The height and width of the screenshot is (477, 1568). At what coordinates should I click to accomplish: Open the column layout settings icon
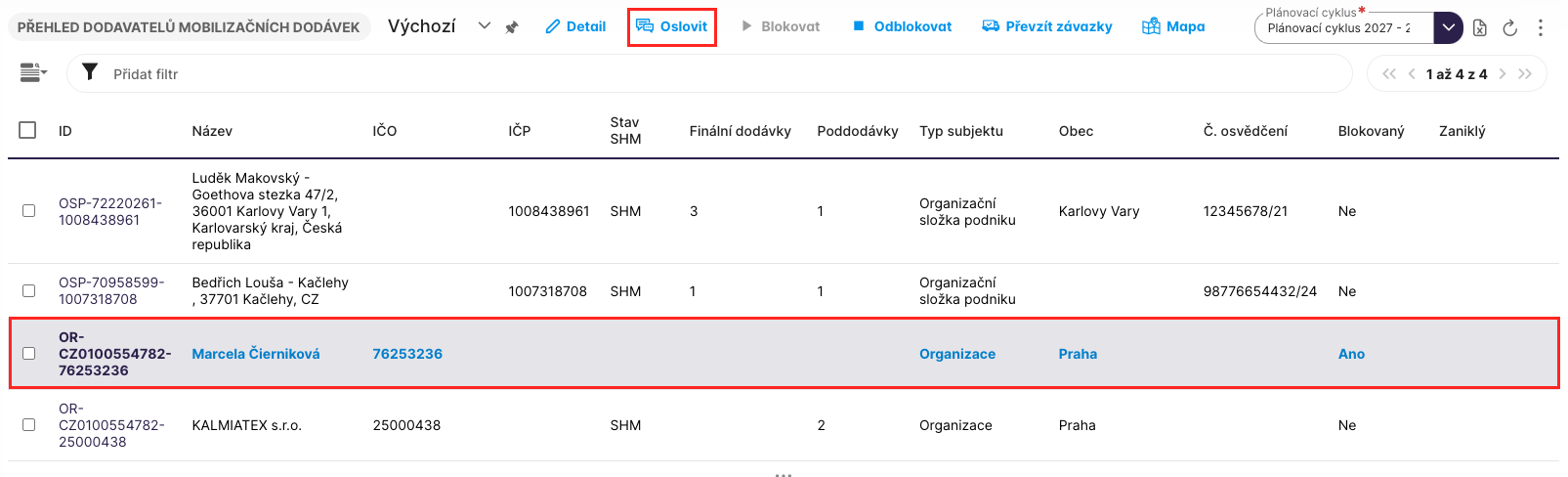[32, 72]
